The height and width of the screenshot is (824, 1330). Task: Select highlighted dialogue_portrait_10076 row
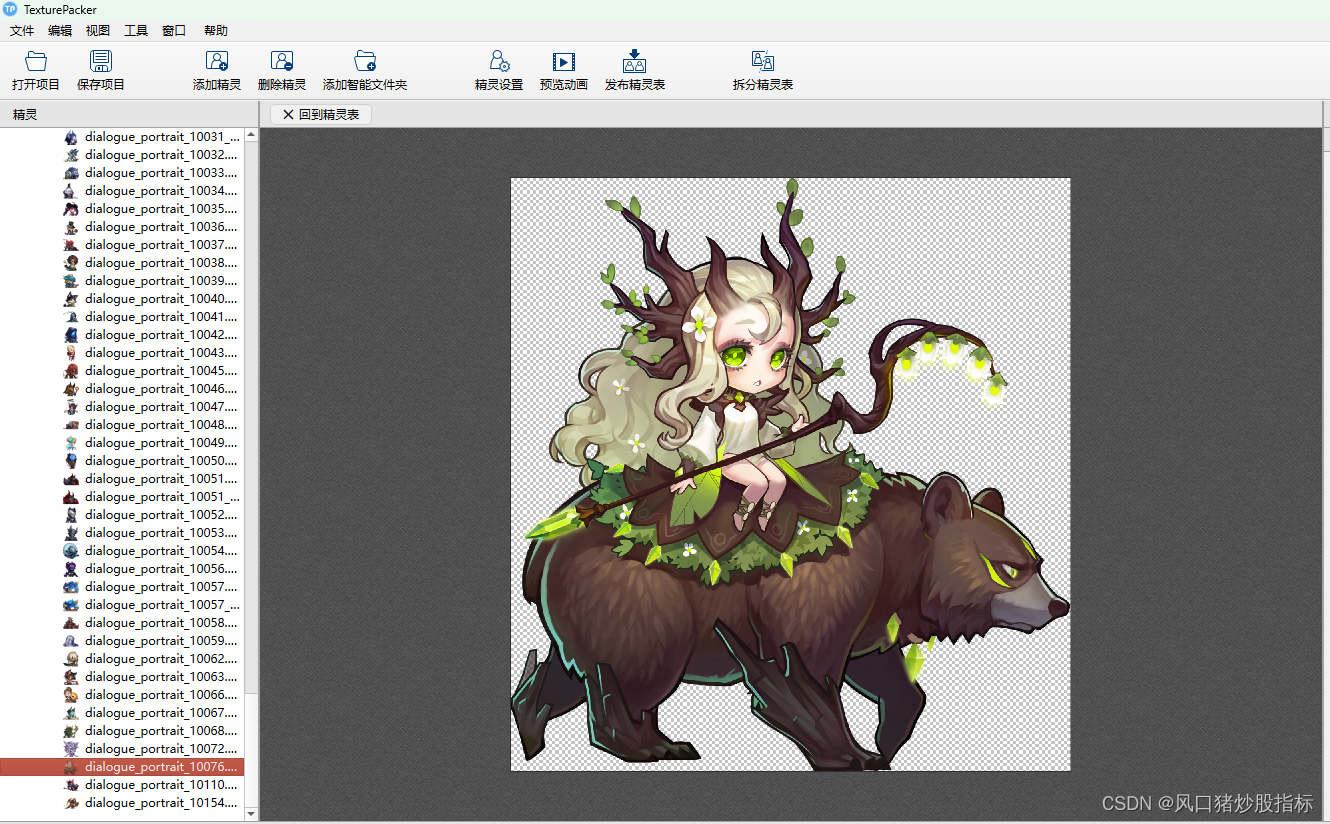[x=122, y=767]
